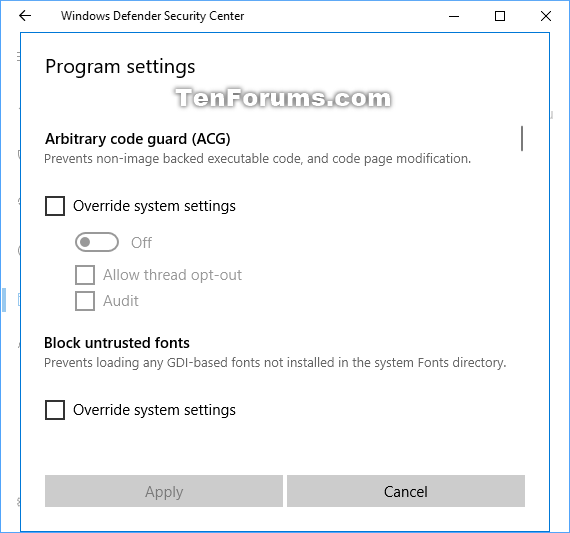Select the Arbitrary code guard (ACG) heading

click(x=137, y=139)
